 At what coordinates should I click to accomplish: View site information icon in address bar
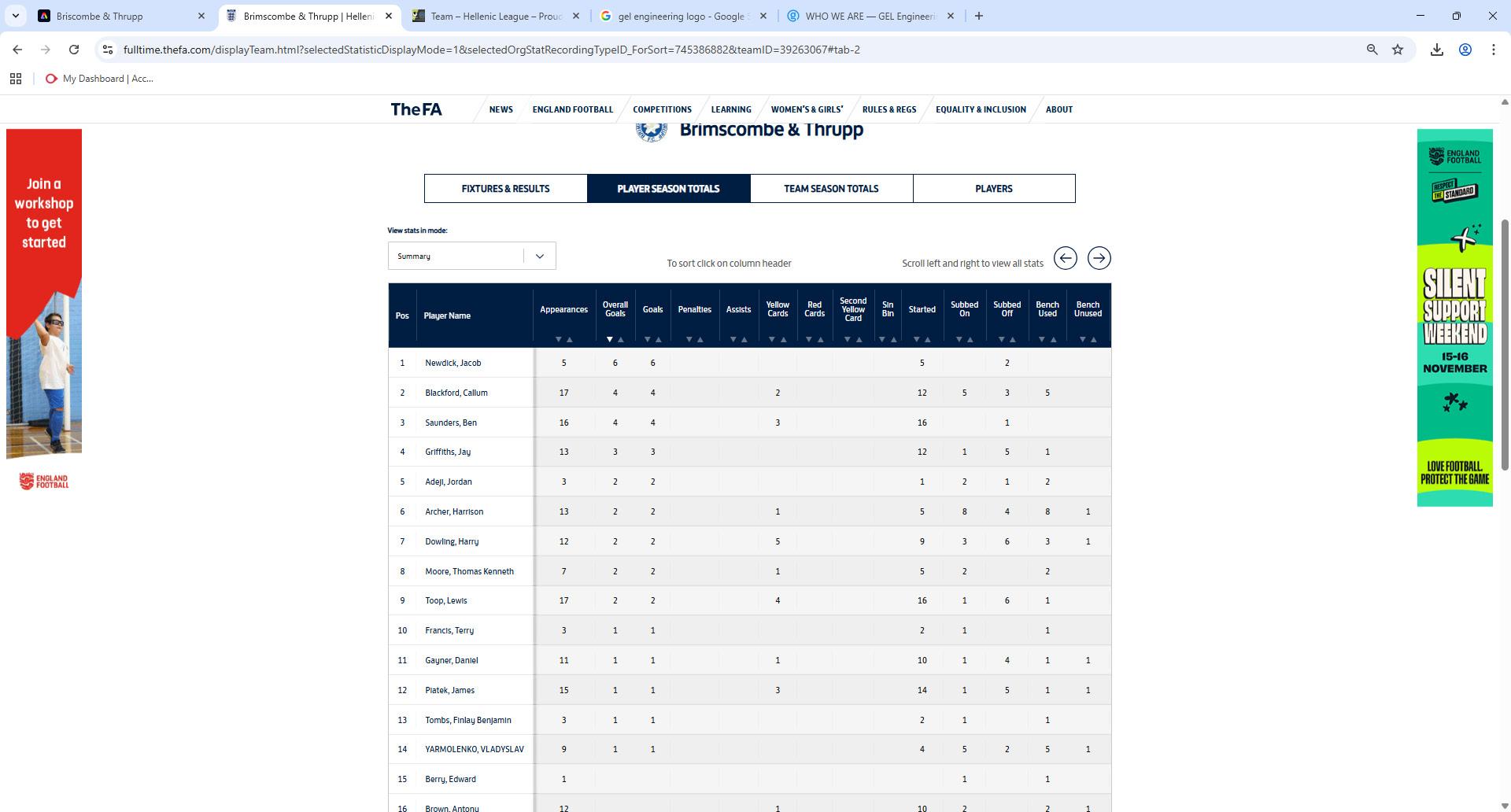pyautogui.click(x=109, y=50)
